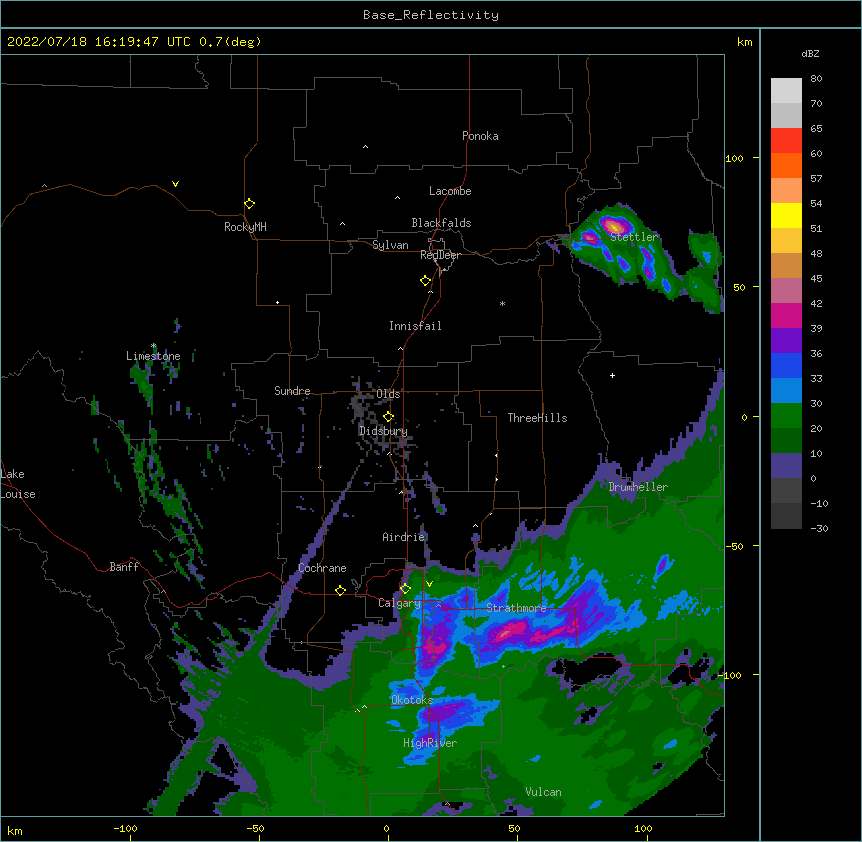
Task: Click the yellow diamond marker below Cochrane
Action: (340, 590)
